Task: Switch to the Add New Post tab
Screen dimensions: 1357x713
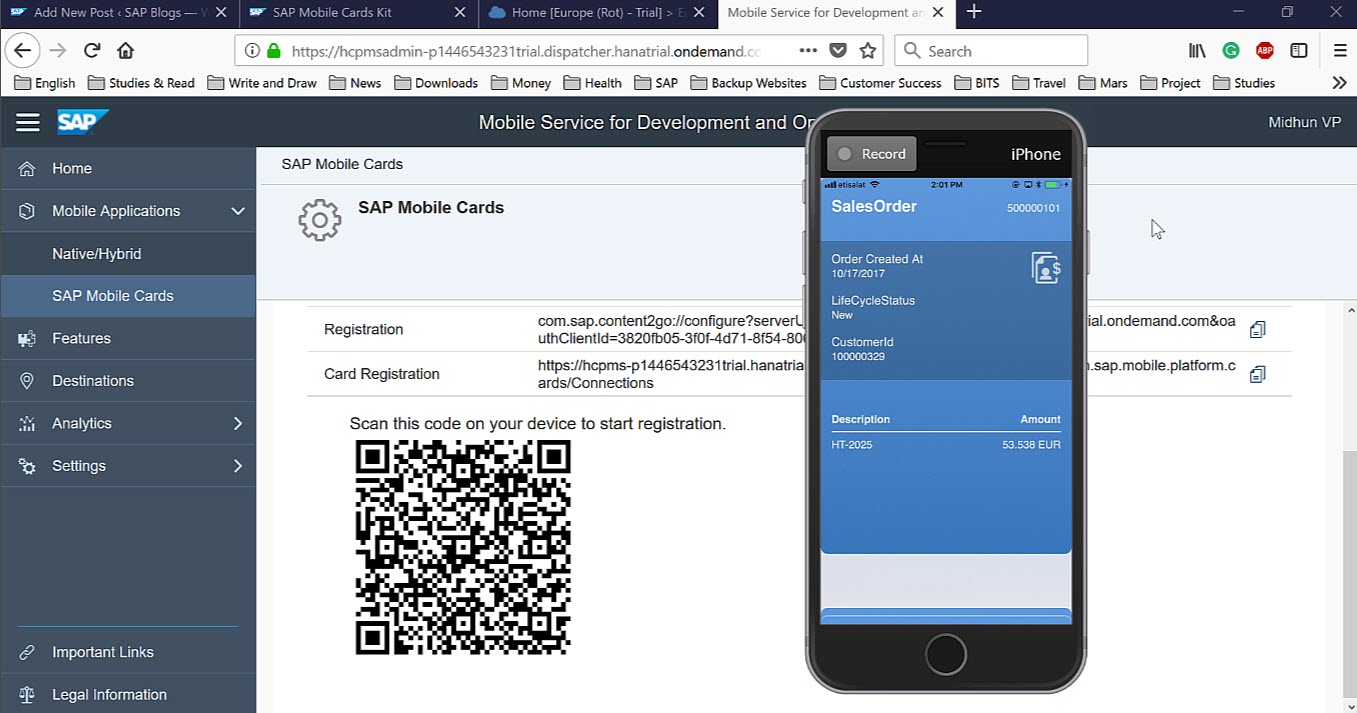Action: pyautogui.click(x=120, y=12)
